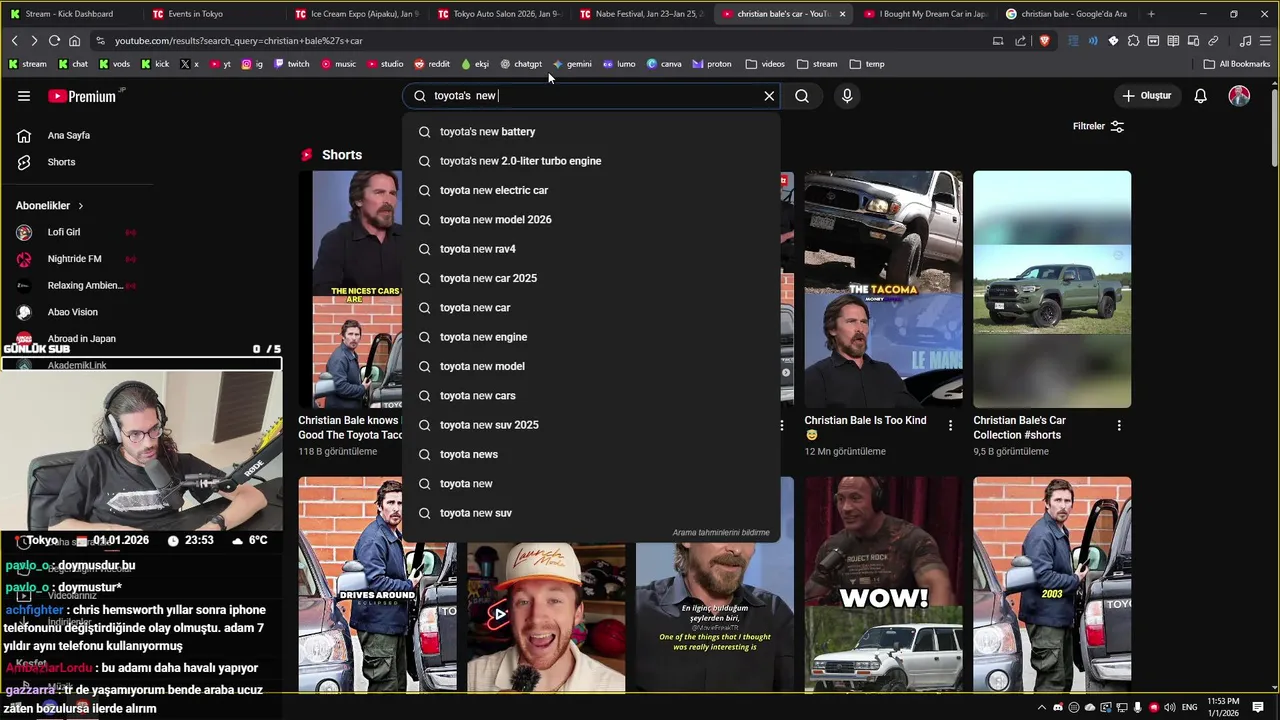
Task: Open Abao Vision channel in sidebar
Action: coord(75,312)
